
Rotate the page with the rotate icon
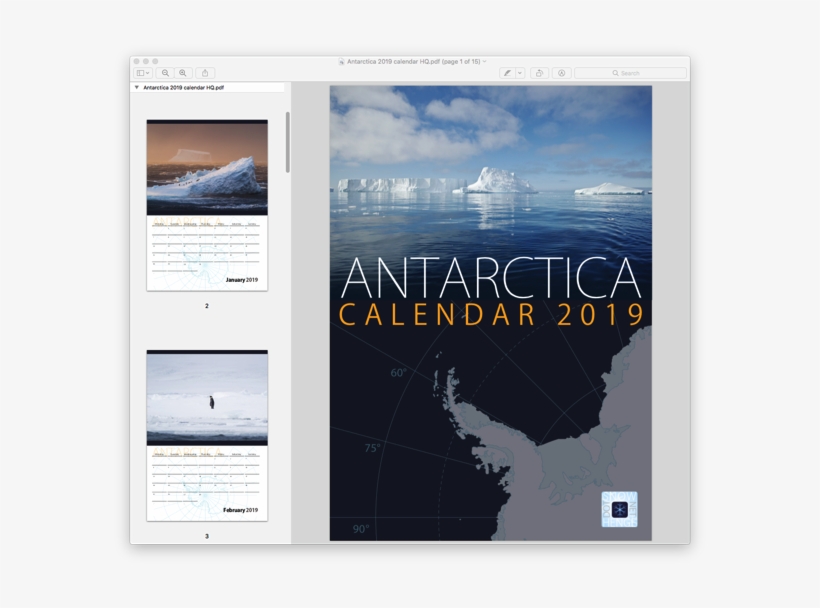[x=539, y=73]
